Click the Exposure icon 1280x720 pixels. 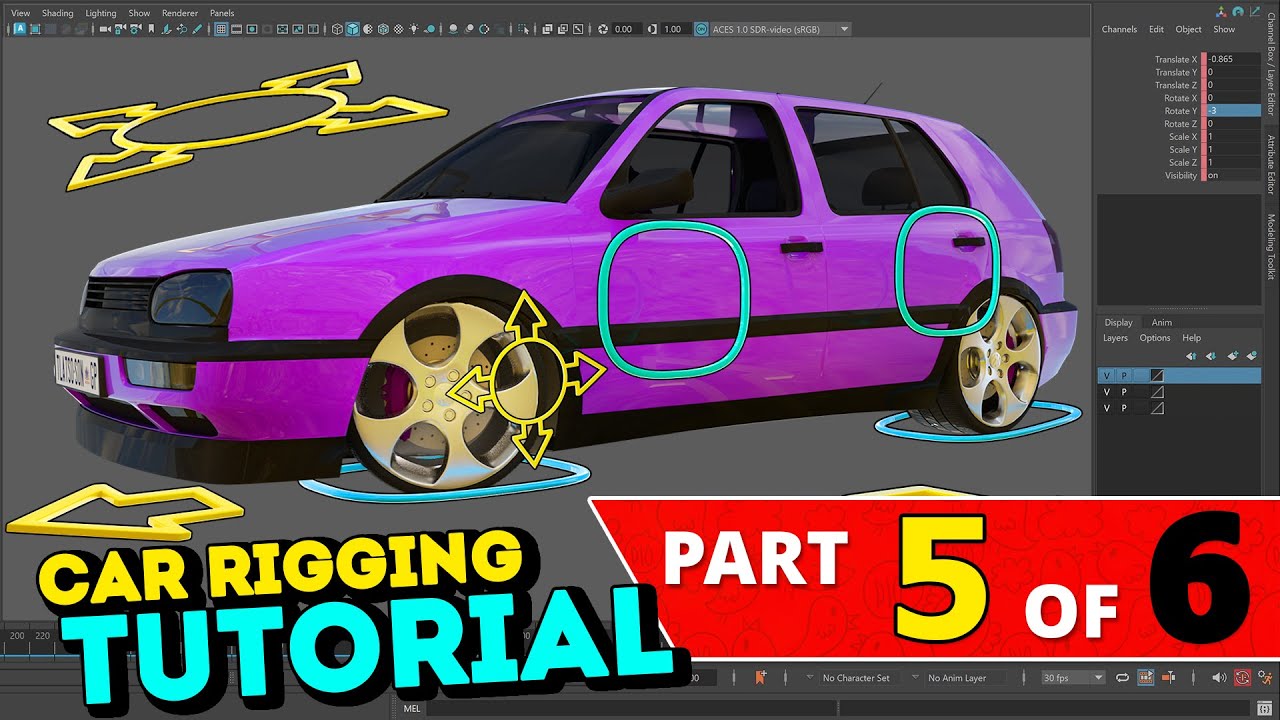603,29
